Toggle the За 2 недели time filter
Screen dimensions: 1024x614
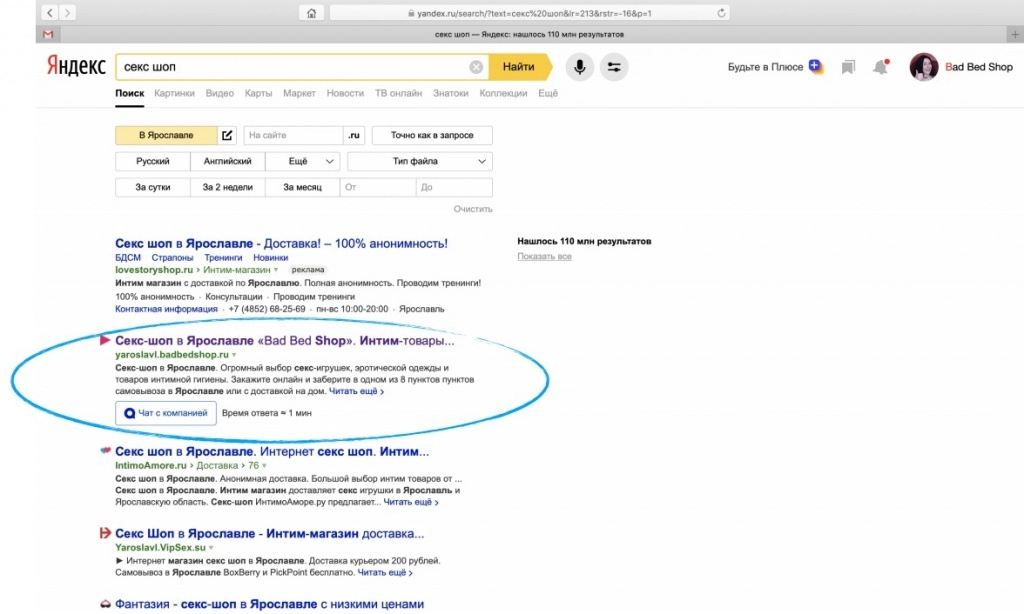[x=227, y=187]
